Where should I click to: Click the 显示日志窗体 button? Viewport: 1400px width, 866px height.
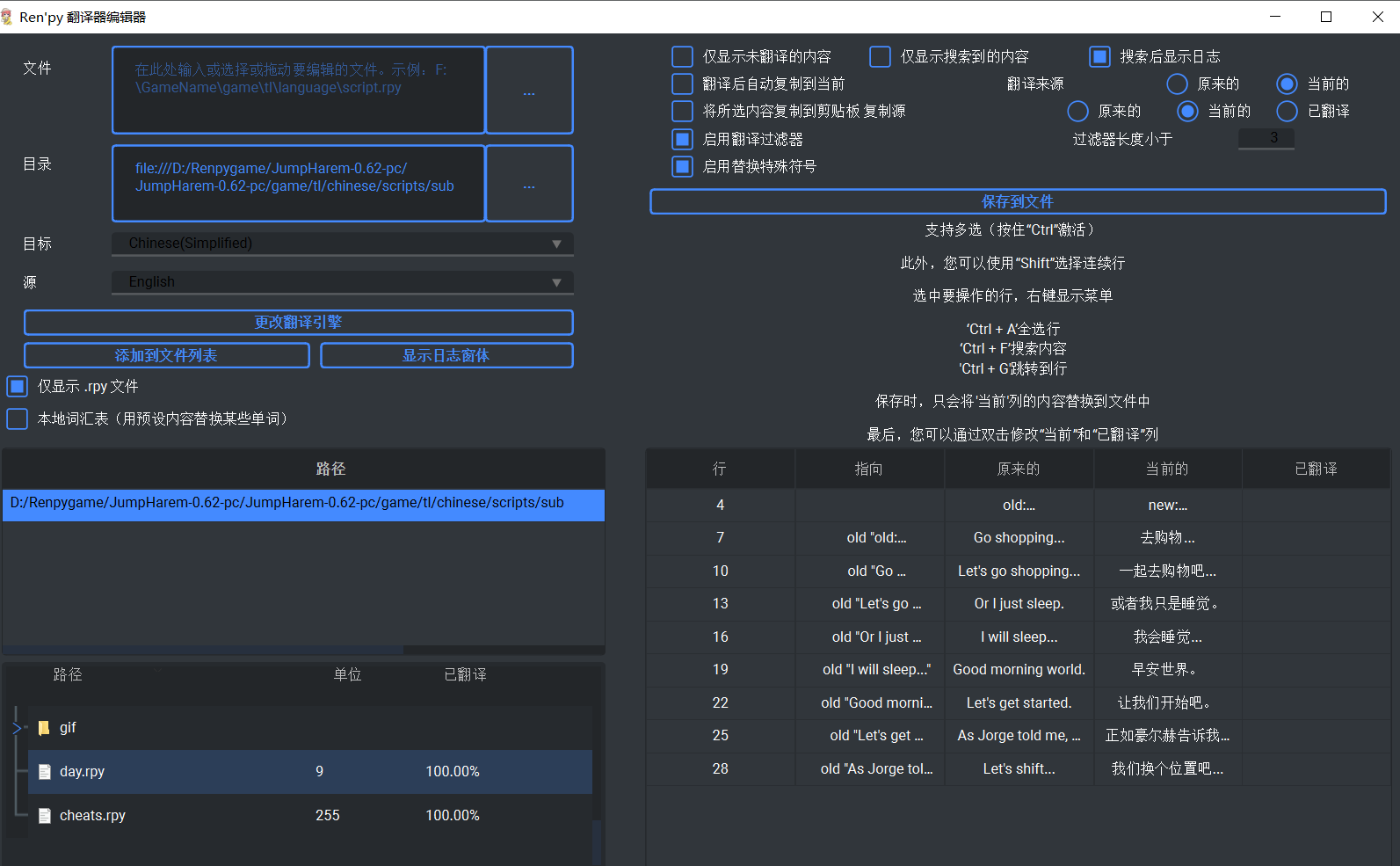(446, 355)
